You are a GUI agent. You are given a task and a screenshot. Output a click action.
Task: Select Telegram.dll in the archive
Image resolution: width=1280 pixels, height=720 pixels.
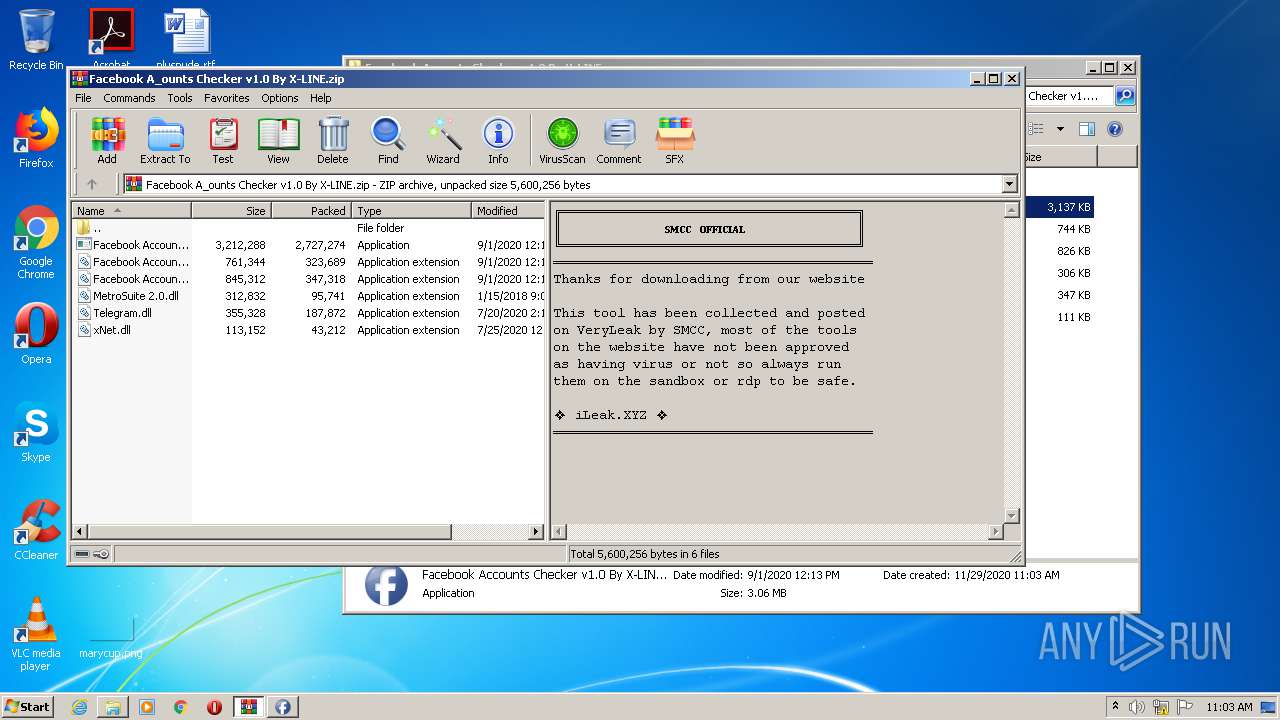point(308,313)
